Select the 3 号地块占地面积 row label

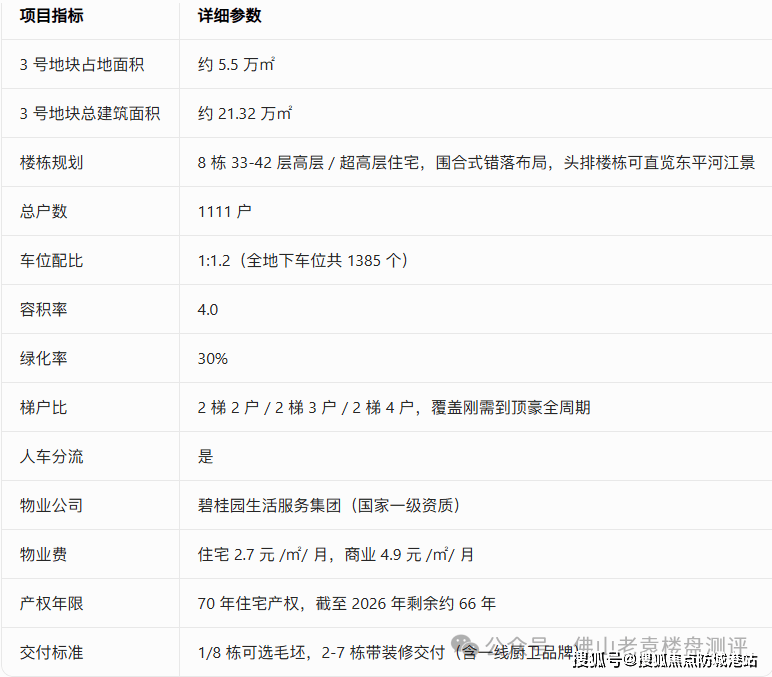click(x=82, y=64)
